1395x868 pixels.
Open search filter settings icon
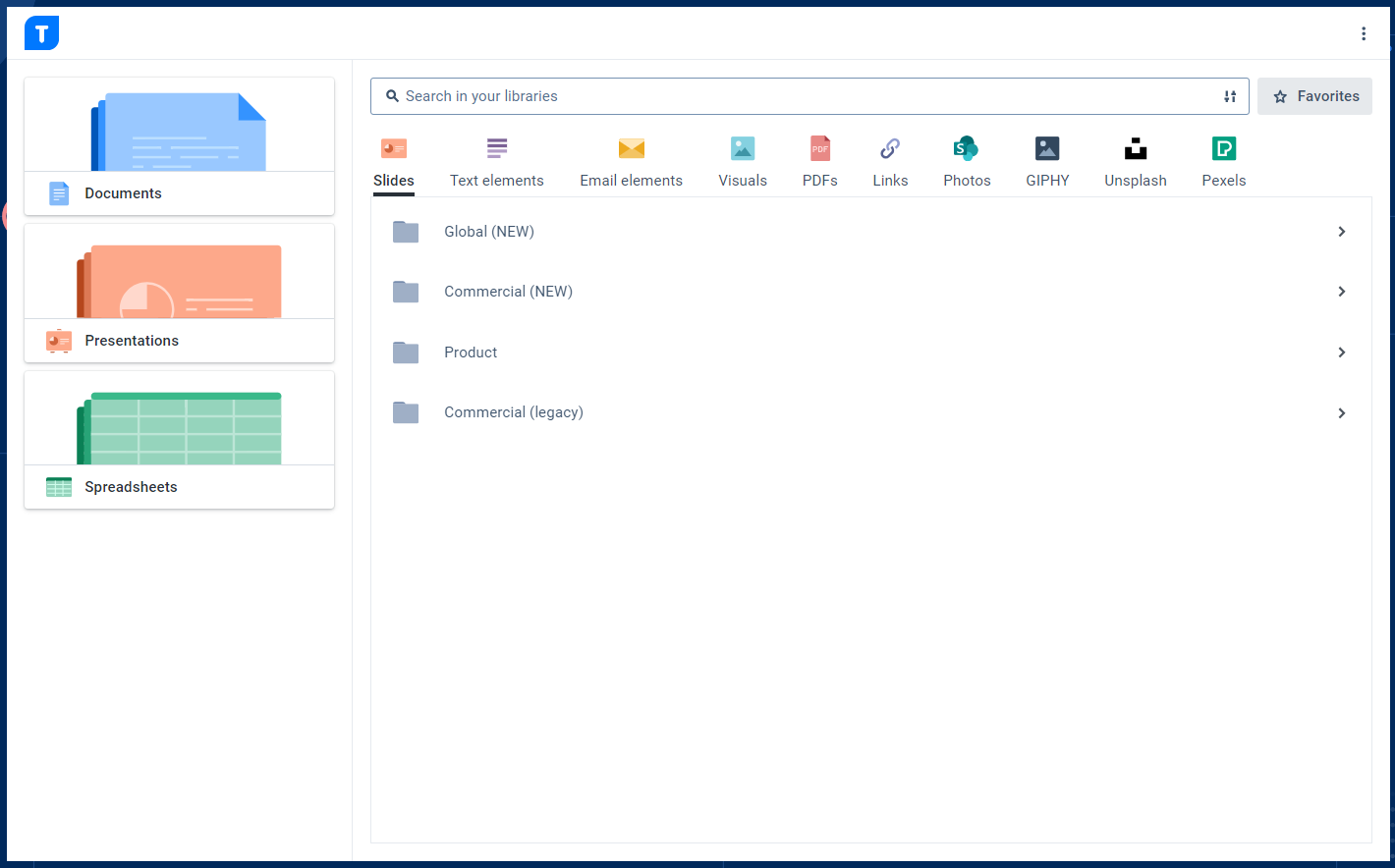click(1230, 96)
